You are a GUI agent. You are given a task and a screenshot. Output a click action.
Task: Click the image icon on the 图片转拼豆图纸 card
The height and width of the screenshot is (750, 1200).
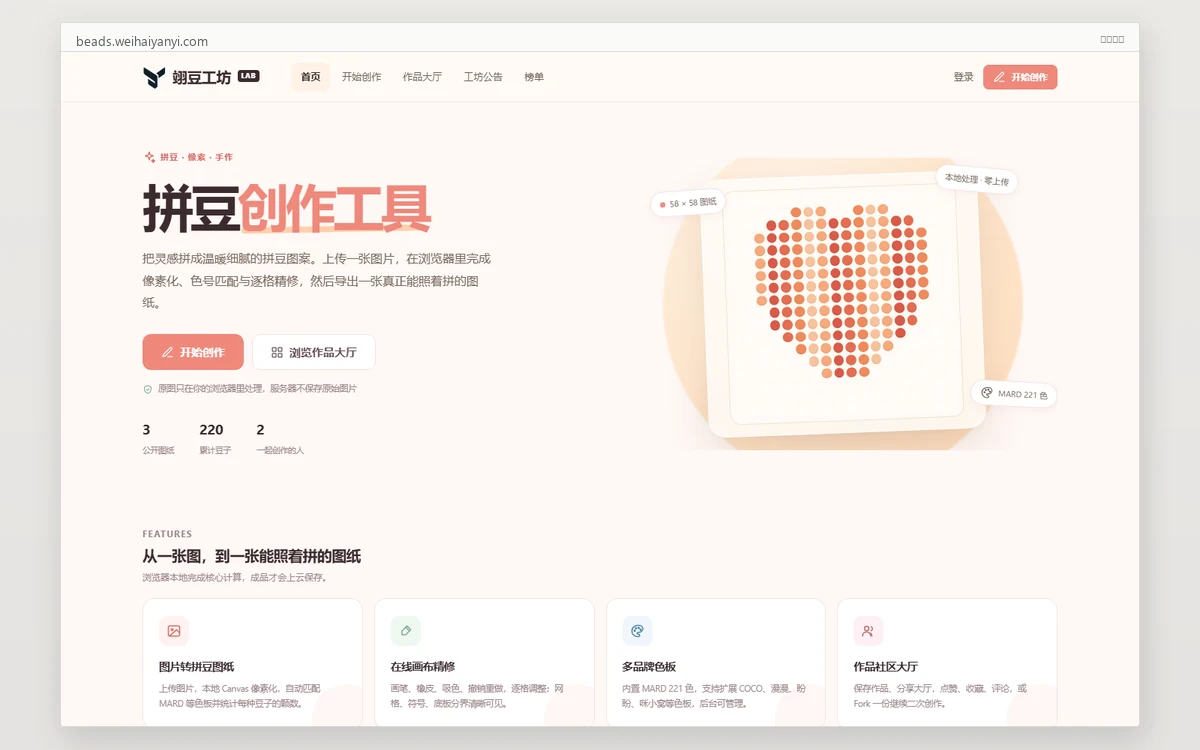174,631
